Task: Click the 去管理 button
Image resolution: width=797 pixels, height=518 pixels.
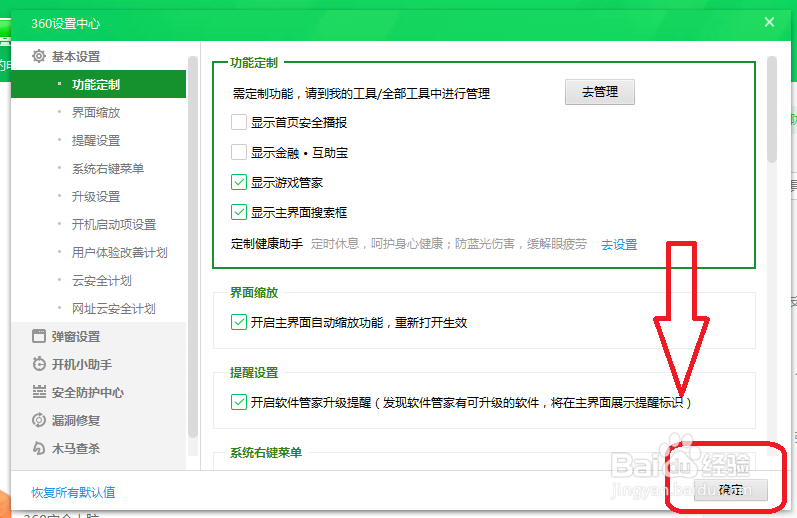Action: click(x=600, y=92)
